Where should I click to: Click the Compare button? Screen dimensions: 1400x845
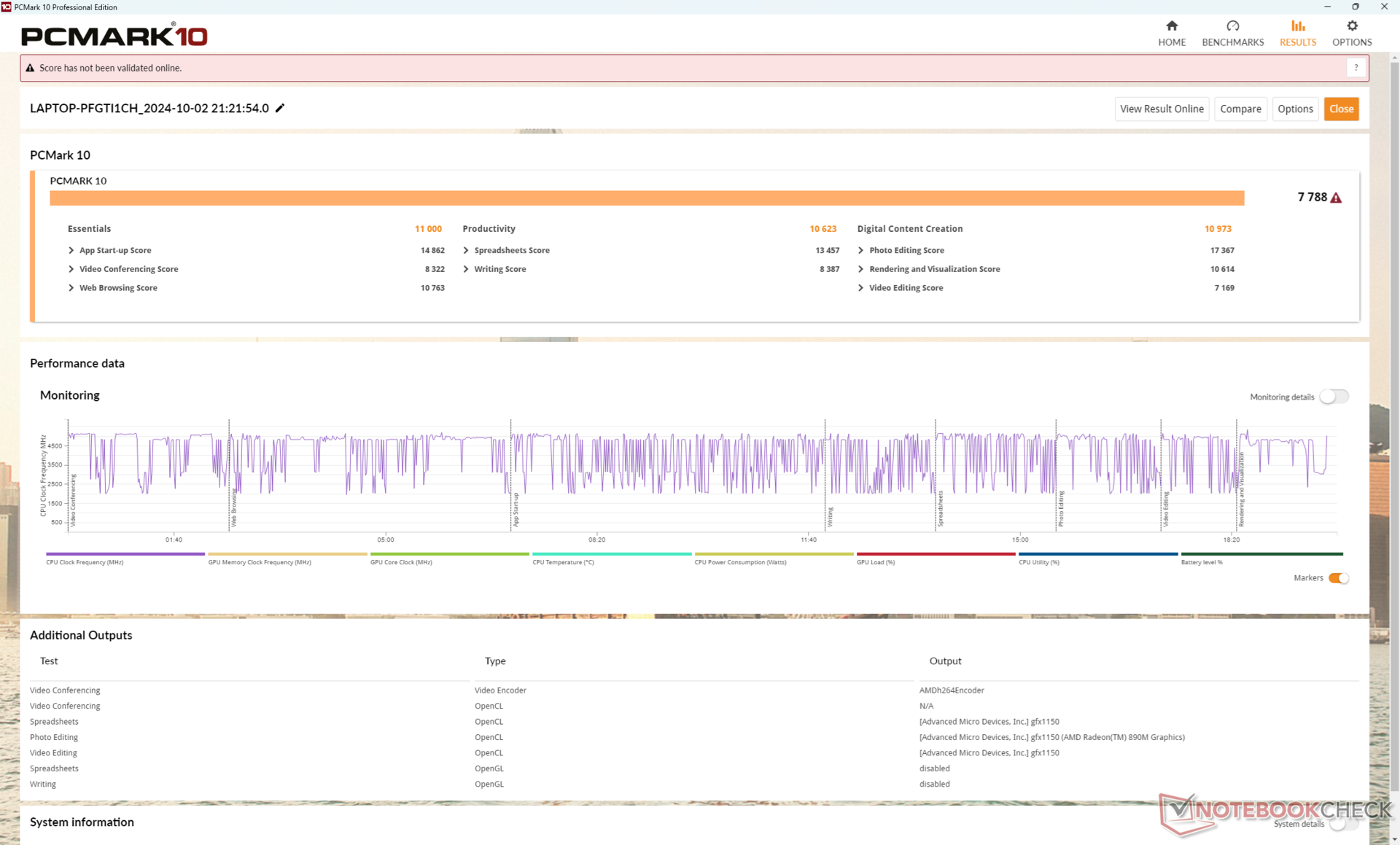coord(1240,109)
